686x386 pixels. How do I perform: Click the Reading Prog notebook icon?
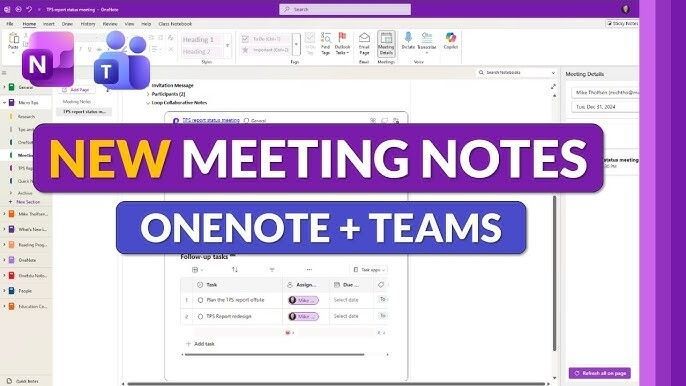(x=12, y=245)
